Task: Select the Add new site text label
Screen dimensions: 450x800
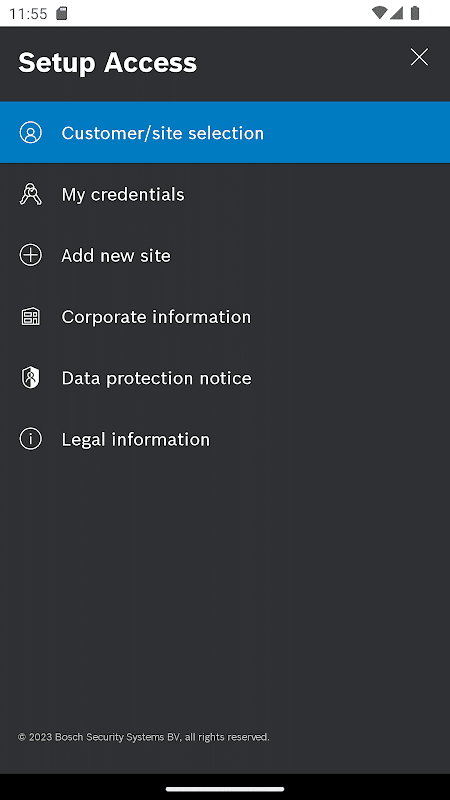Action: (116, 256)
